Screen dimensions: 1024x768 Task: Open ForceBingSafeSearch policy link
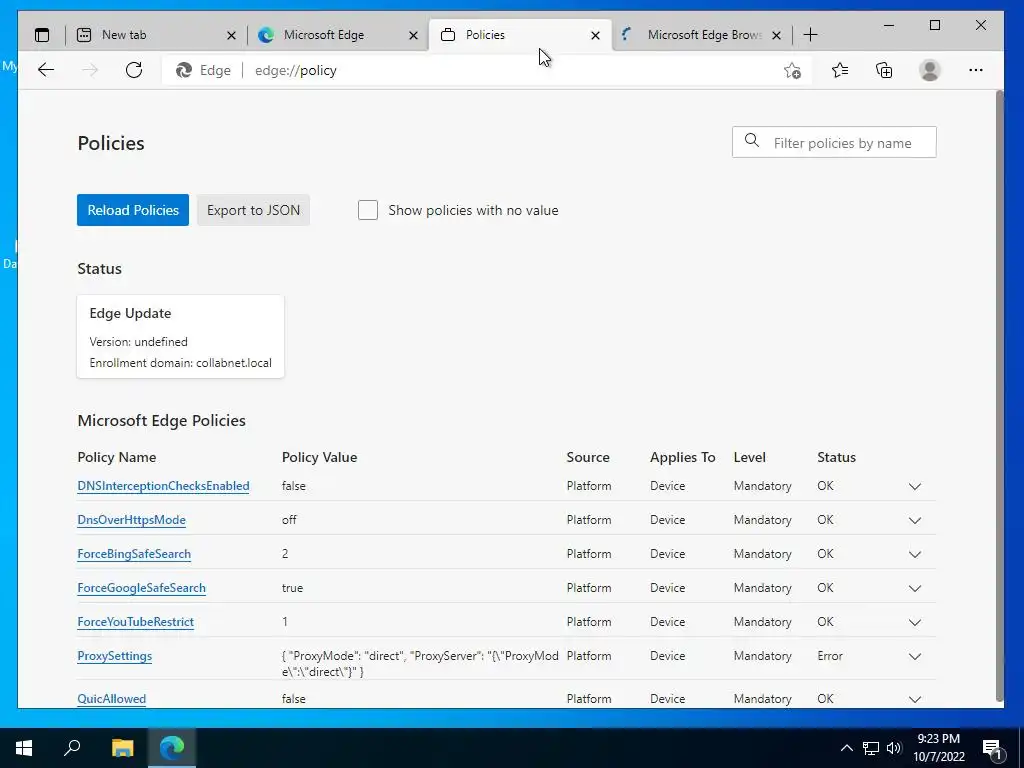(x=134, y=554)
